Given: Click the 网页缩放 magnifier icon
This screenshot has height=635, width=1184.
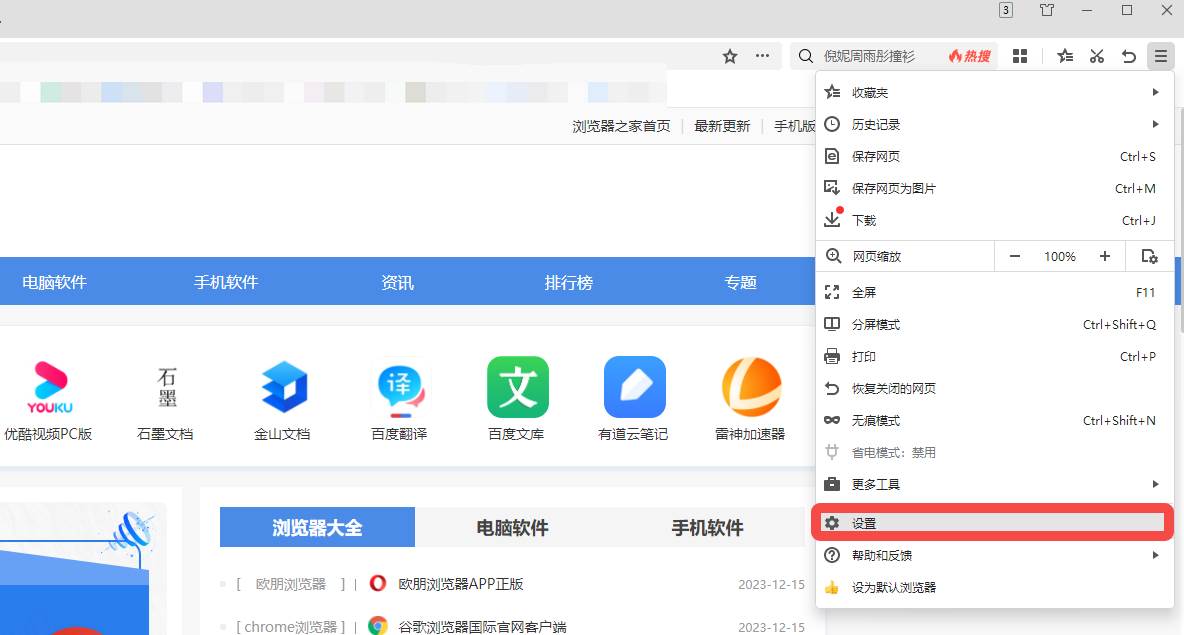Looking at the screenshot, I should (x=833, y=256).
